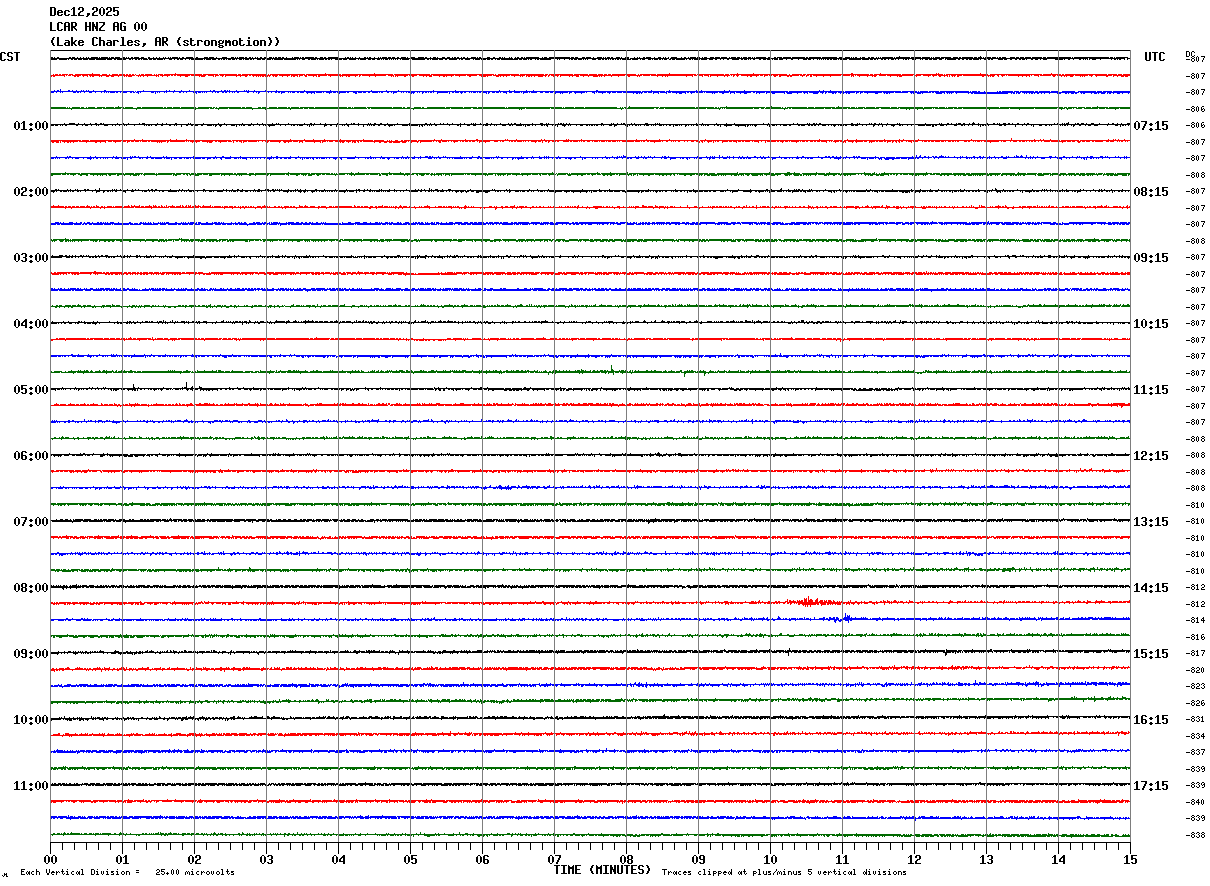The width and height of the screenshot is (1210, 886).
Task: Click the blue seismic spike near minute 11
Action: tap(842, 618)
